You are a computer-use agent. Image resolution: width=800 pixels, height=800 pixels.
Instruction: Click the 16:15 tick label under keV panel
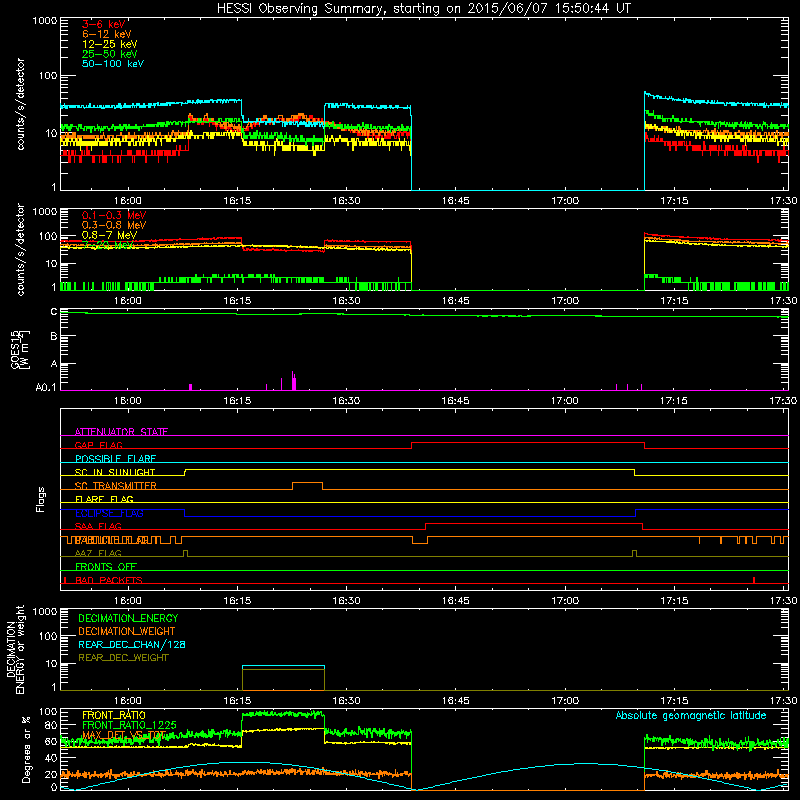[237, 201]
